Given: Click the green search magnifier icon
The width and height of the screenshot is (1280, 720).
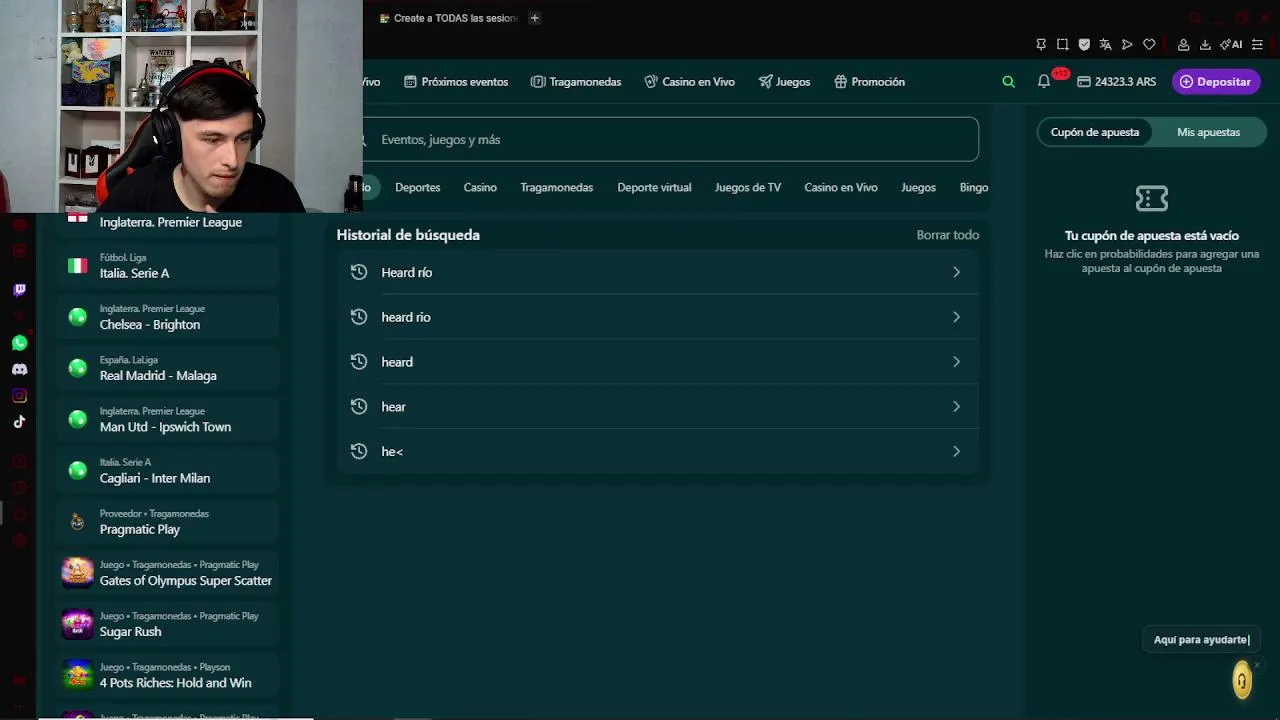Looking at the screenshot, I should [x=1008, y=82].
